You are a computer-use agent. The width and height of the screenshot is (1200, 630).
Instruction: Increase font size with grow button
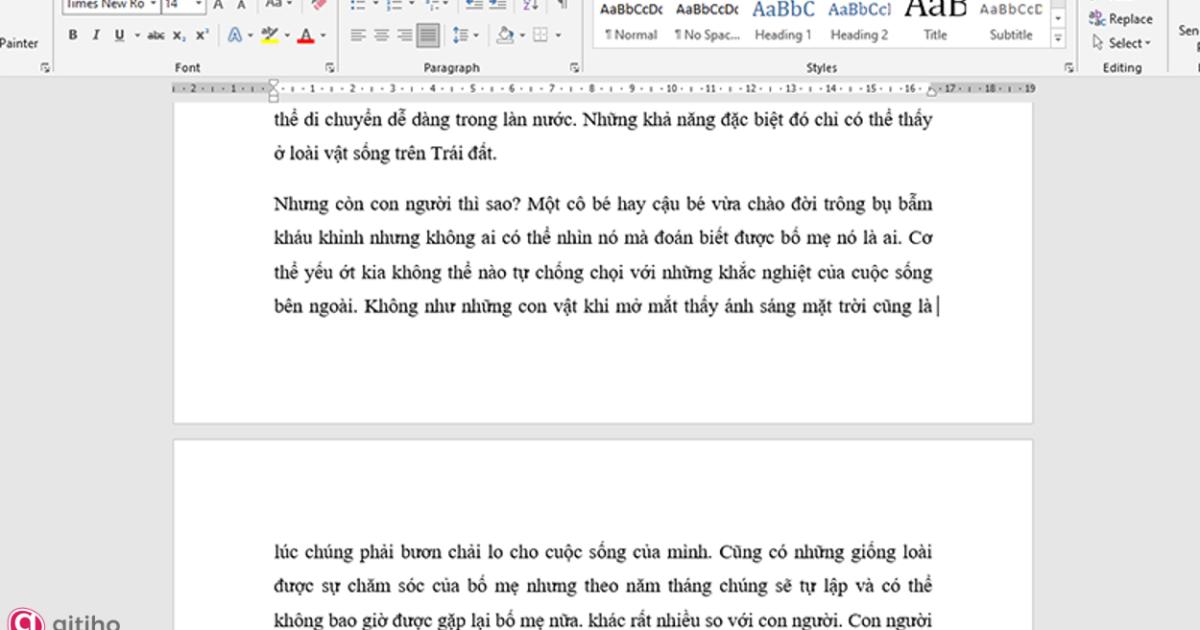218,5
